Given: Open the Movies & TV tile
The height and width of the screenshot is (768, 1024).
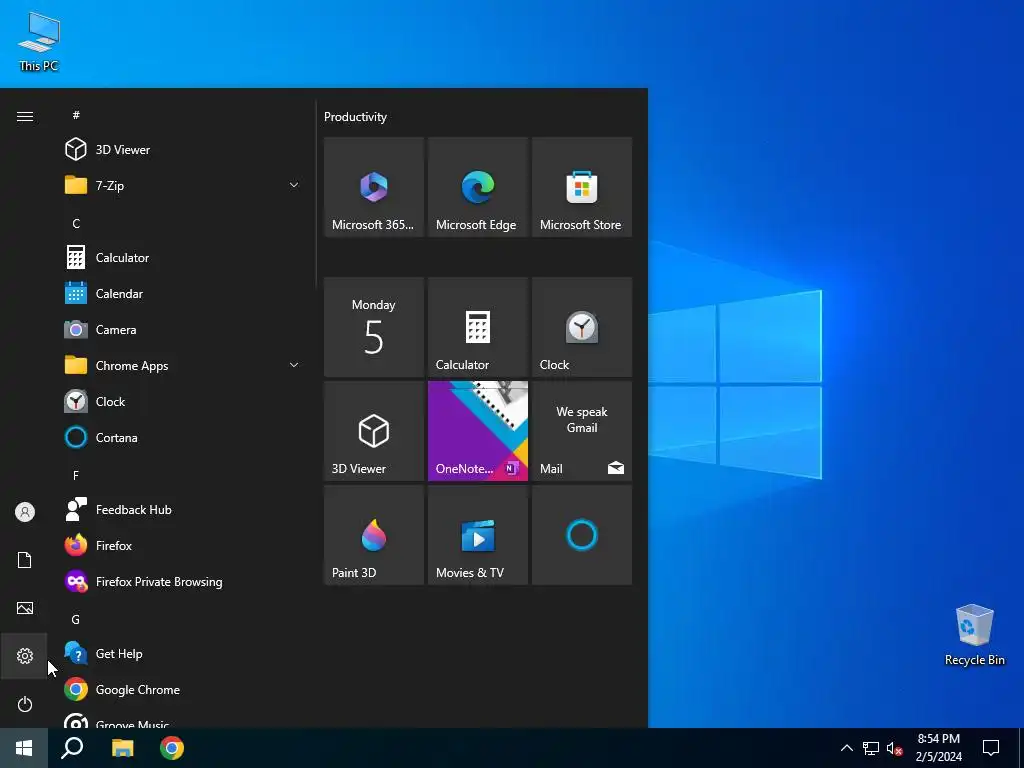Looking at the screenshot, I should [477, 535].
